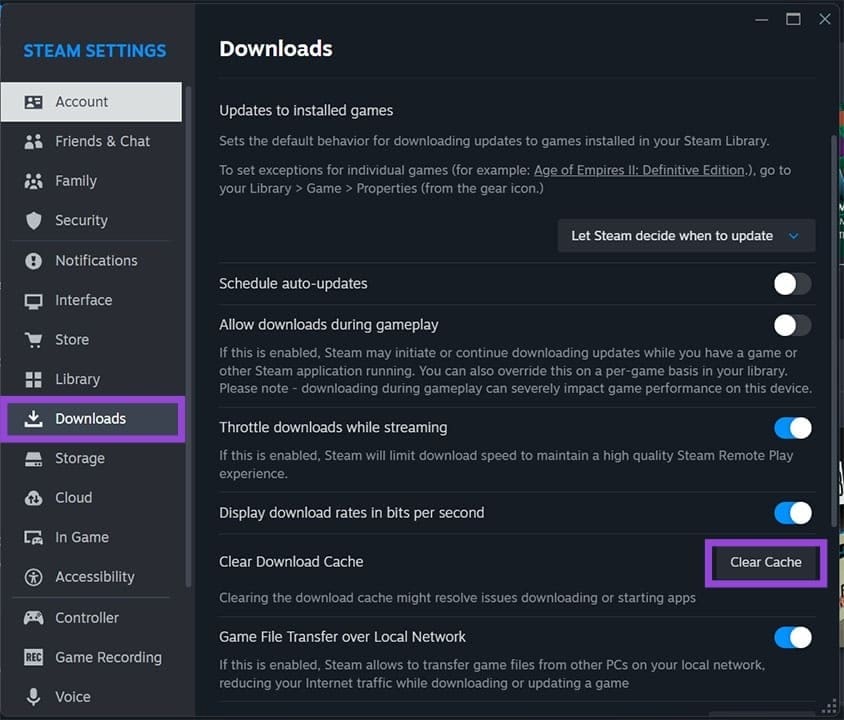Click the Downloads page heading

276,49
